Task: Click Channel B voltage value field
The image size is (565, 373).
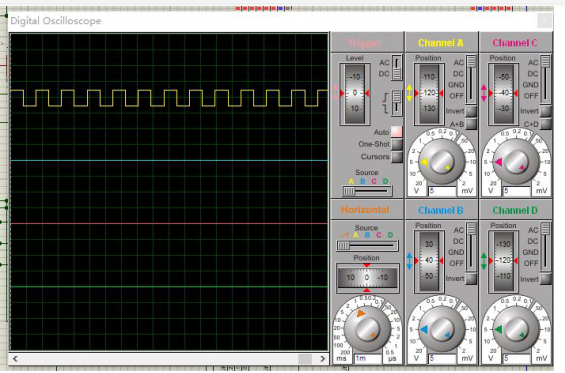Action: [x=442, y=358]
